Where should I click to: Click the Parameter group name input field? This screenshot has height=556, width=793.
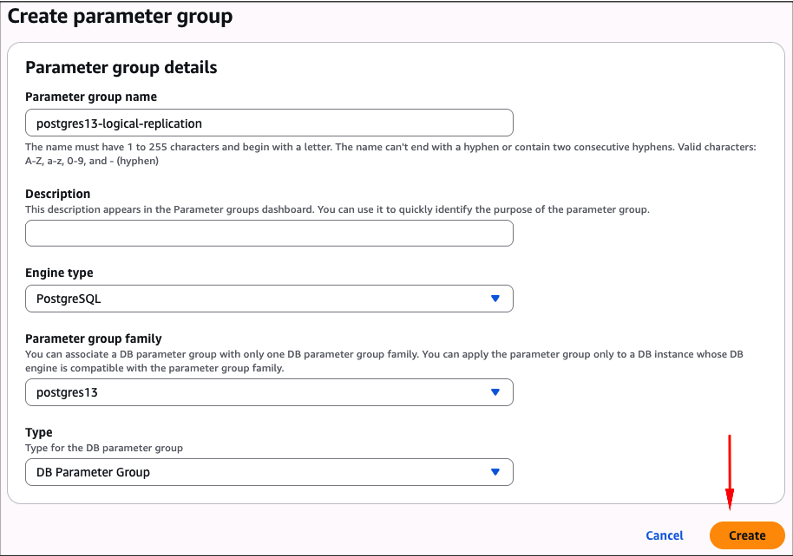pos(268,123)
